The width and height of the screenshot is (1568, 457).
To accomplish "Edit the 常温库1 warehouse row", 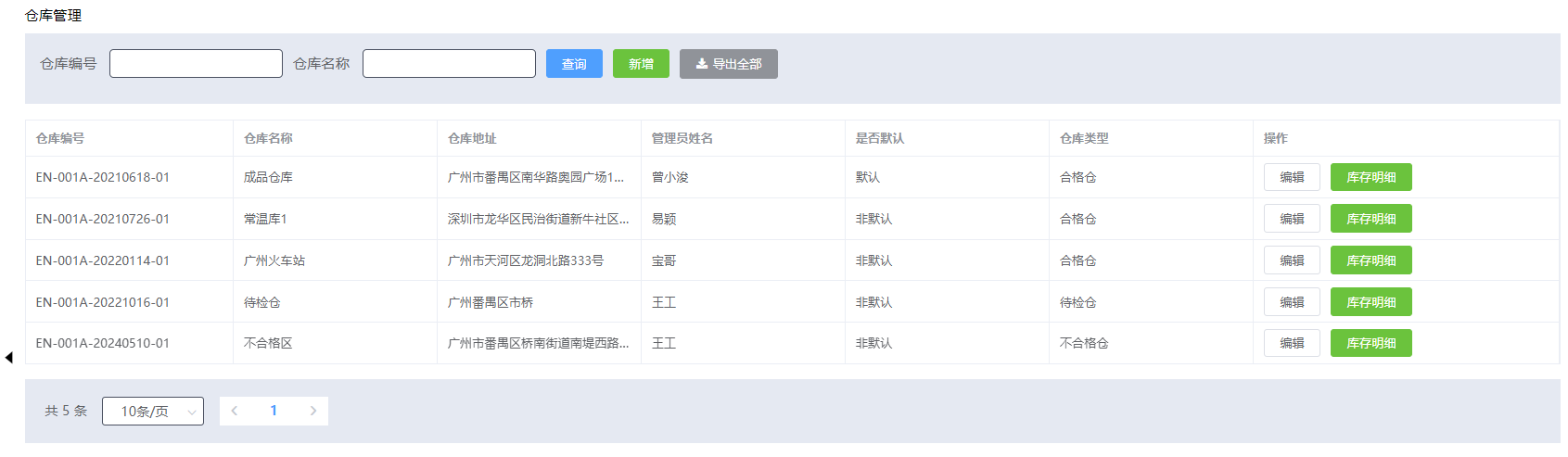I will pos(1291,219).
